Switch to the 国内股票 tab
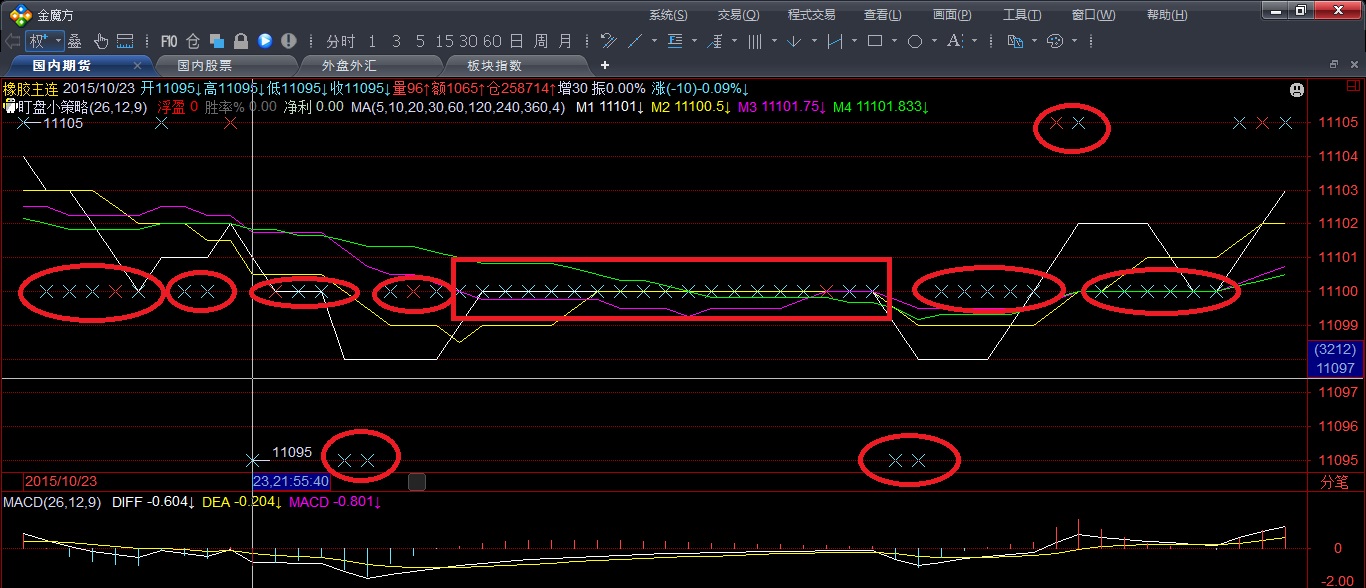 [204, 65]
